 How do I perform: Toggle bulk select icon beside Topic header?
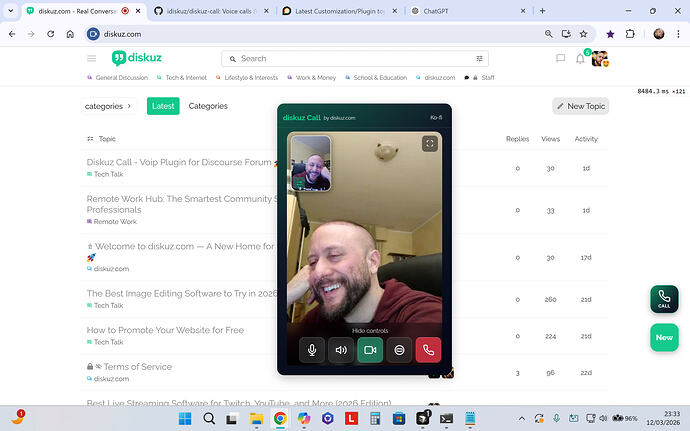tap(90, 139)
